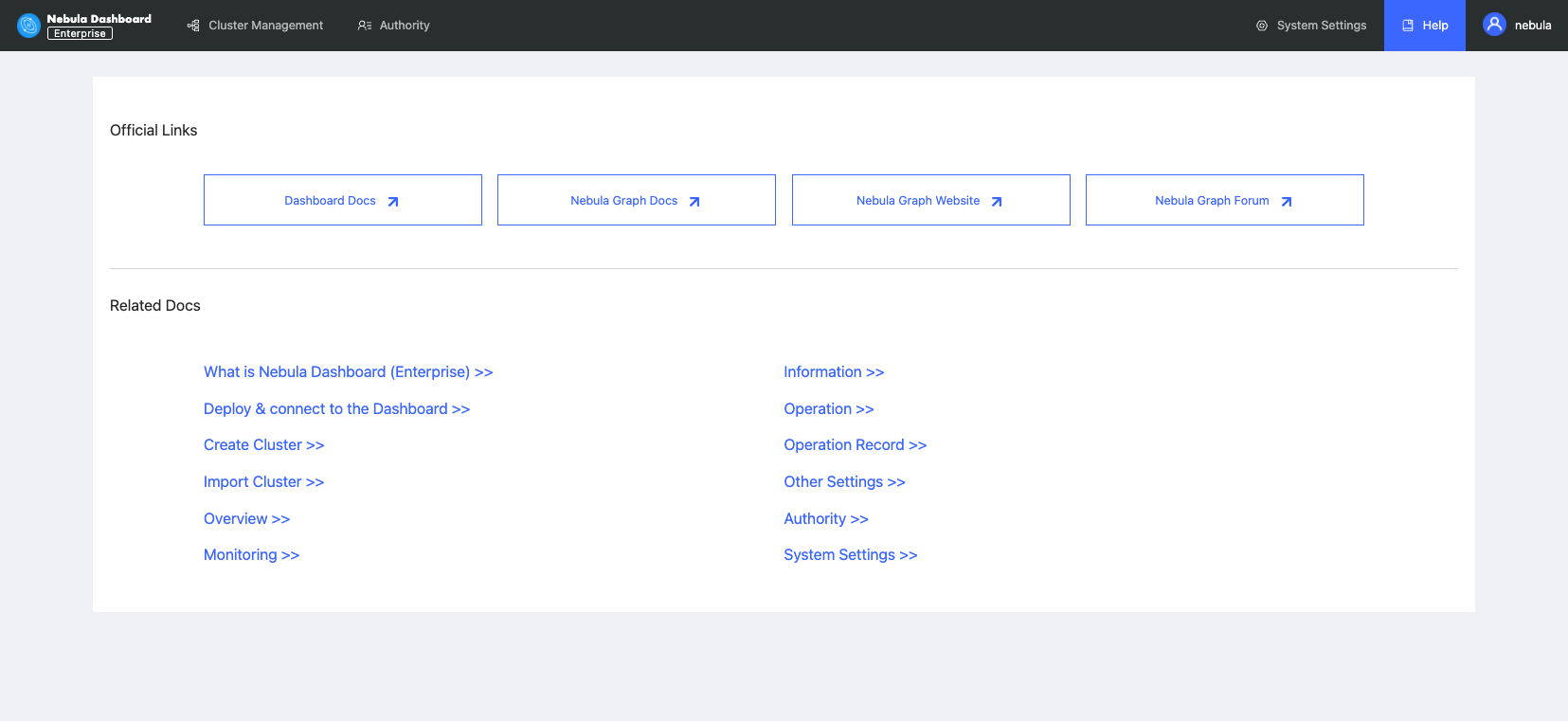Open the Monitoring doc link
1568x721 pixels.
click(251, 555)
